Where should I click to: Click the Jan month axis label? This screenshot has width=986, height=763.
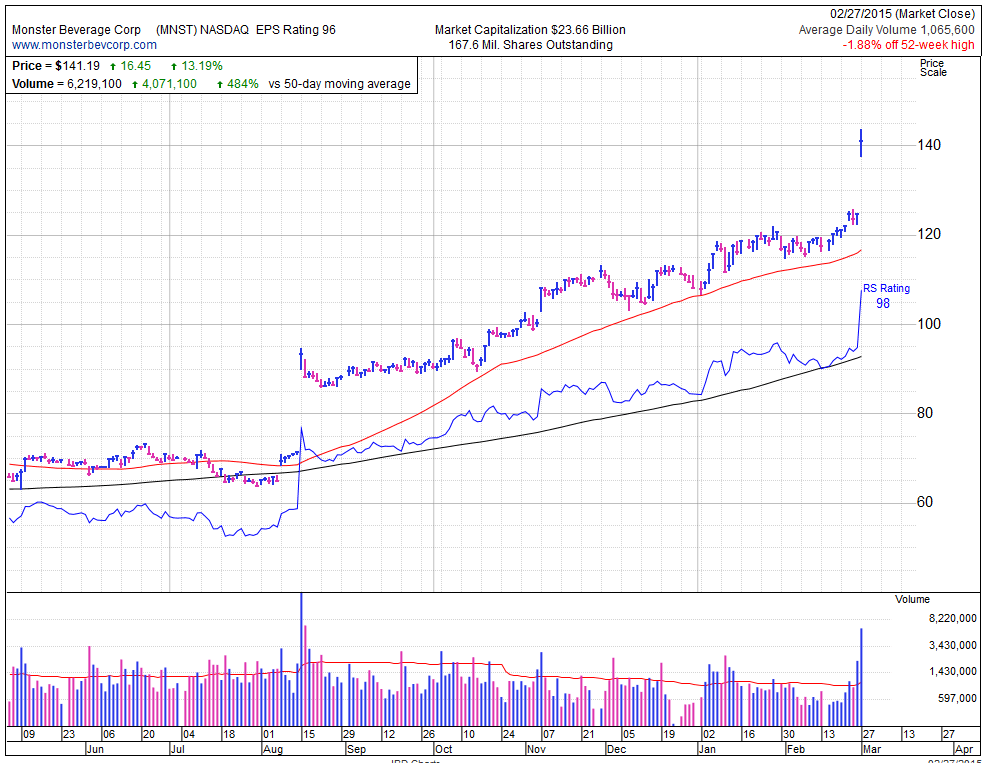[x=707, y=749]
